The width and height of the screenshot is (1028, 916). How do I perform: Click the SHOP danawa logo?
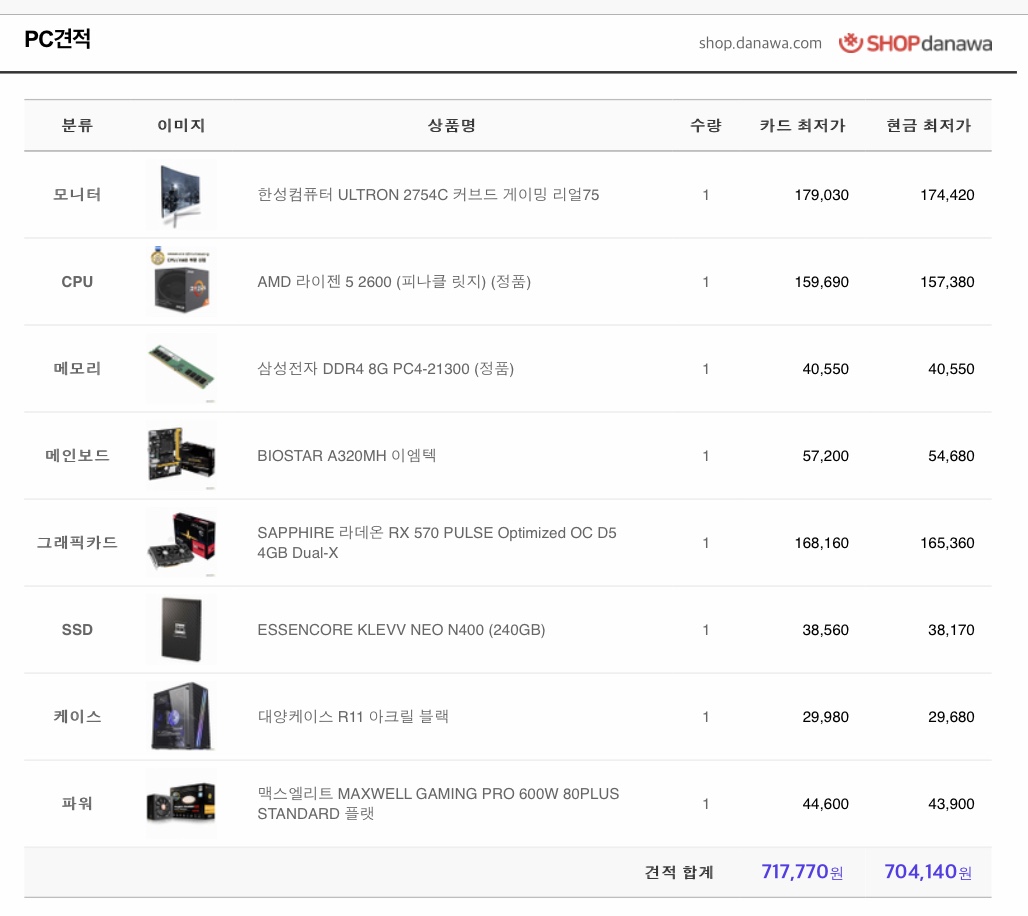pos(915,43)
